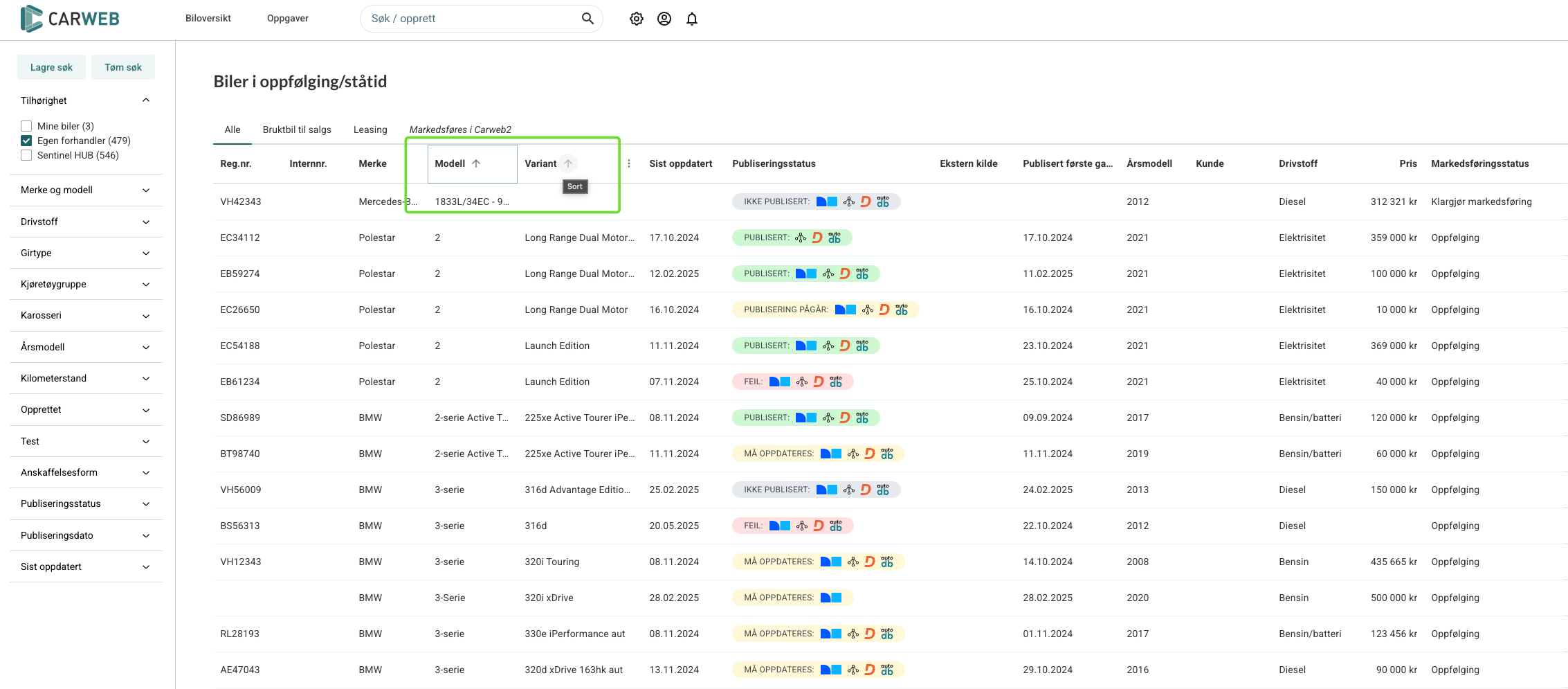The width and height of the screenshot is (1568, 689).
Task: Click the PUBLISERING PÅGÅR status badge
Action: 826,310
